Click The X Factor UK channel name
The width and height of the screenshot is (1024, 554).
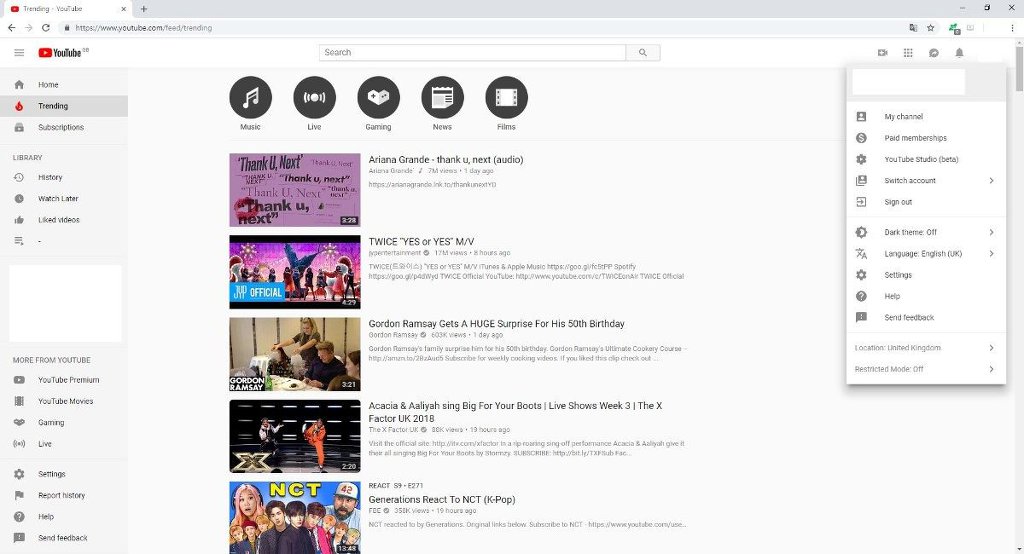point(393,430)
